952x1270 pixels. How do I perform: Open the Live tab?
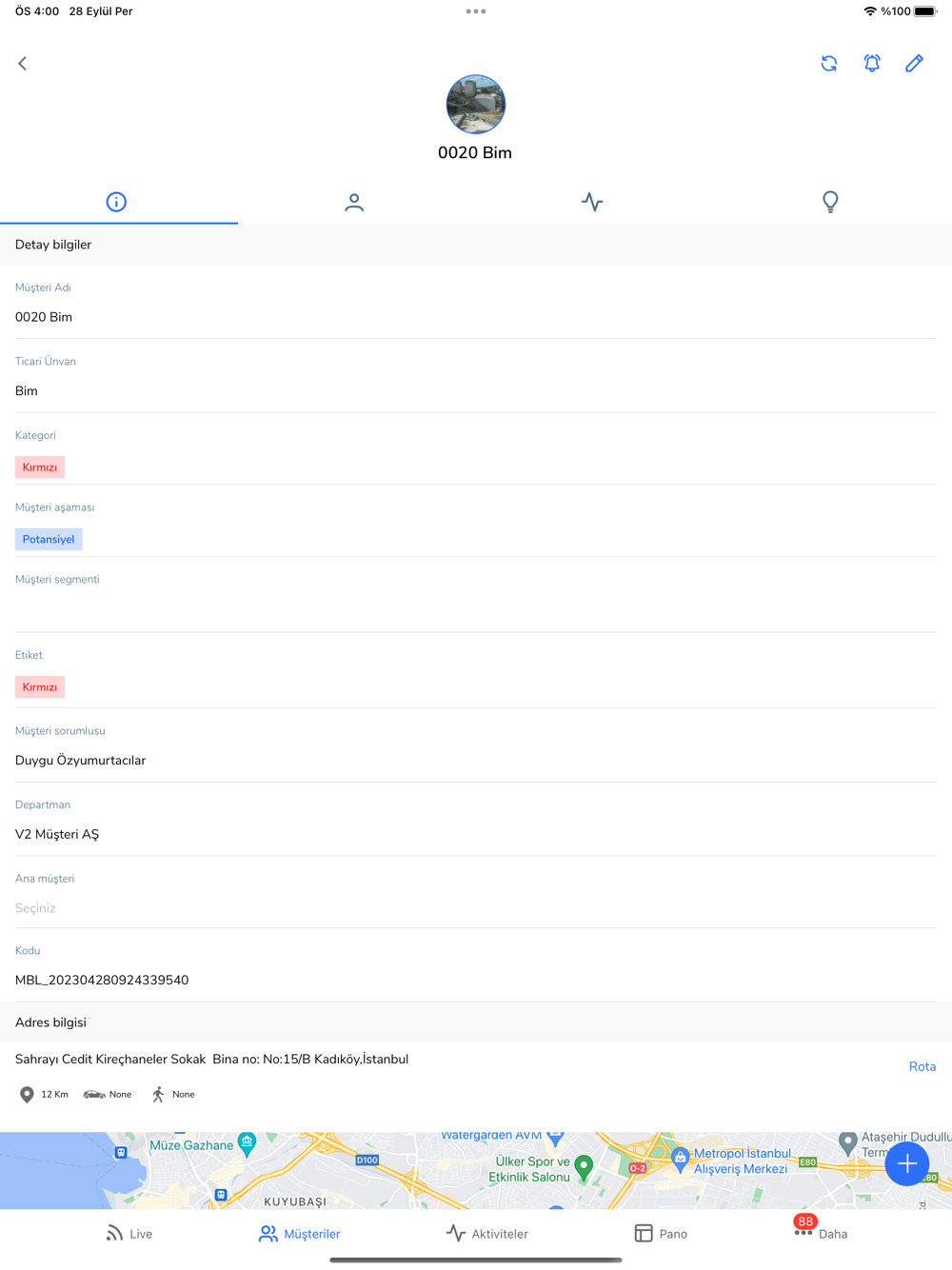(x=129, y=1234)
